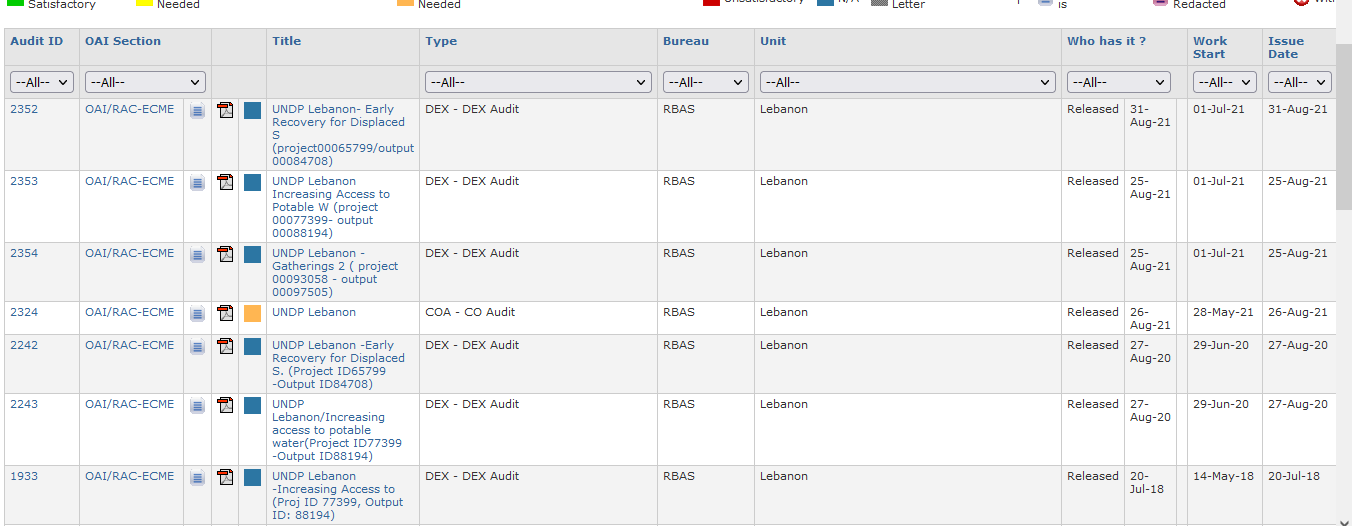
Task: Open PDF icon for audit 2324
Action: click(225, 313)
